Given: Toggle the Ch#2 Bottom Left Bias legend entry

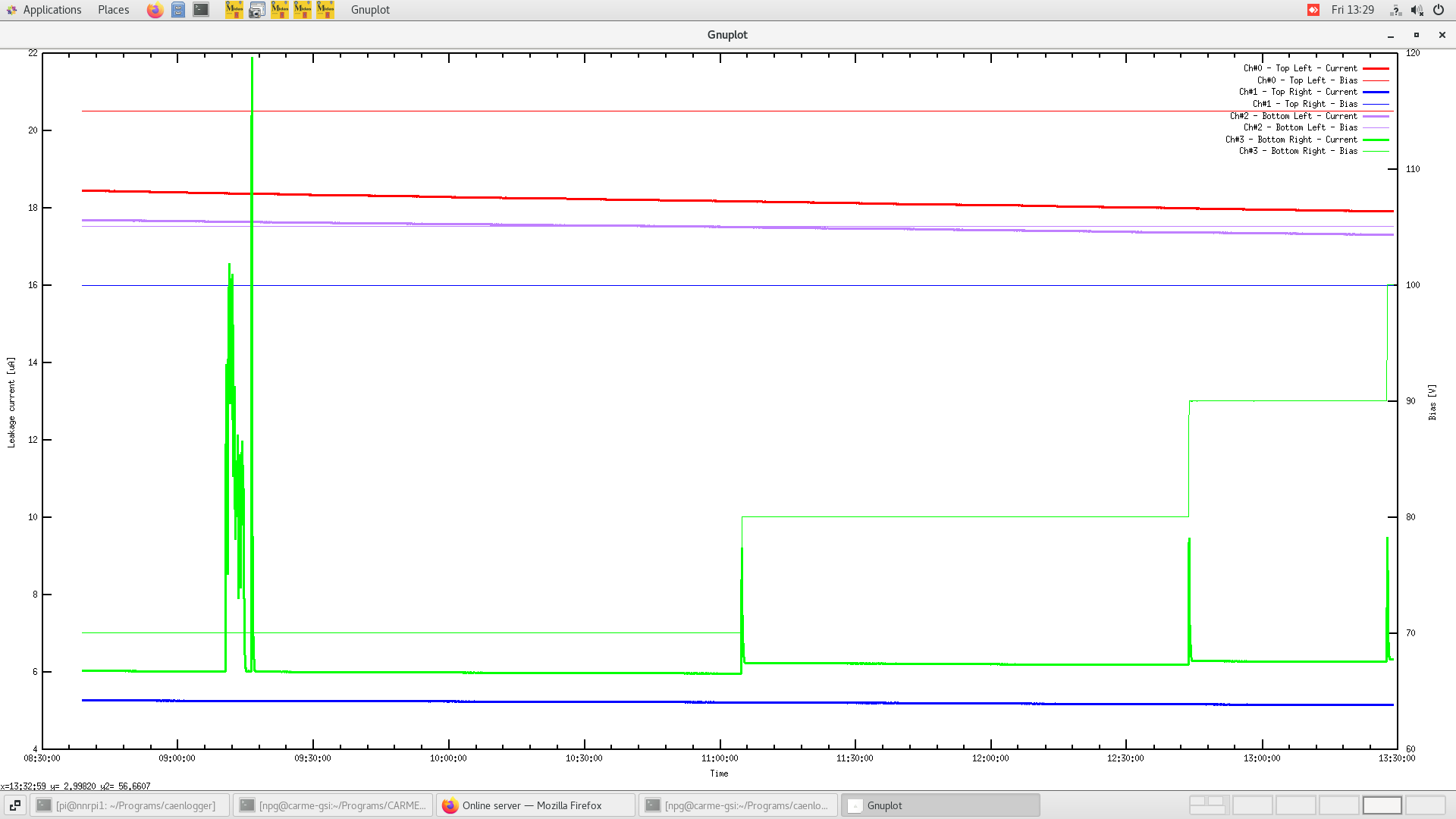Looking at the screenshot, I should pos(1301,127).
